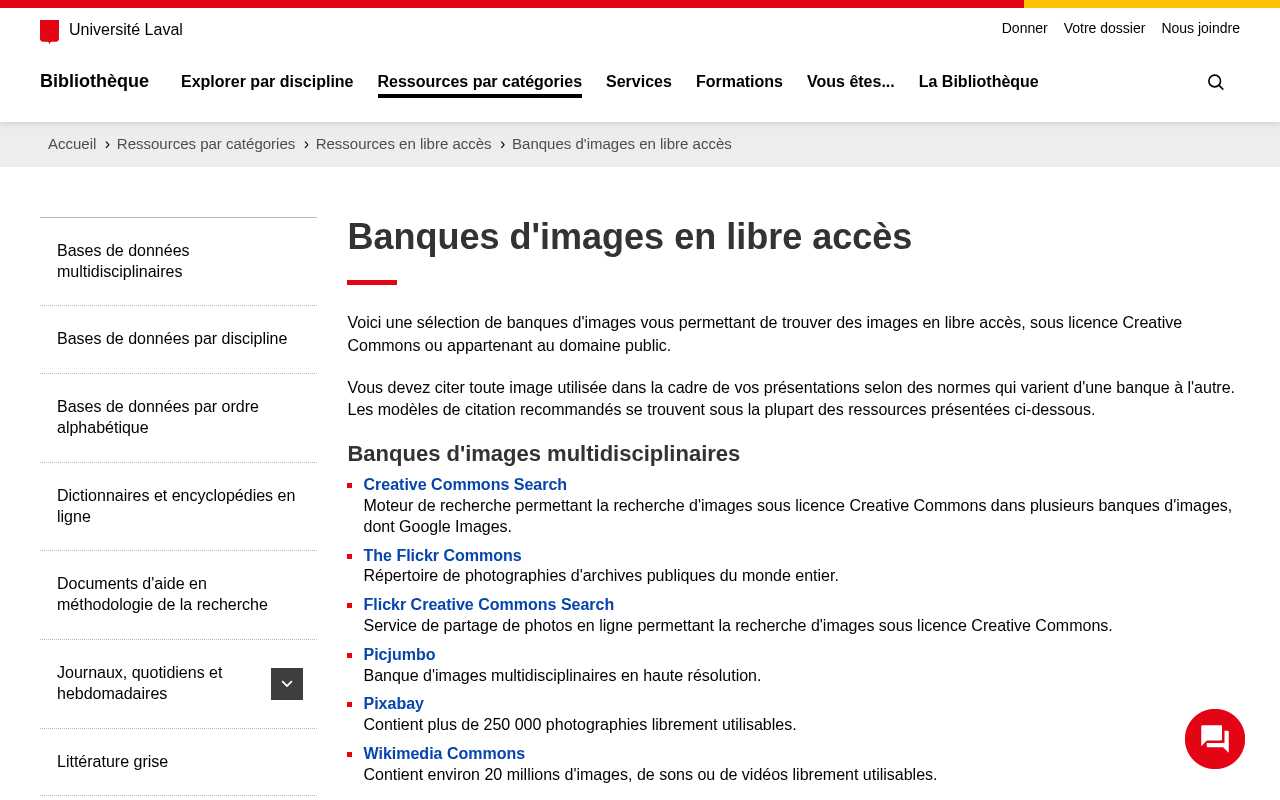The image size is (1280, 800).
Task: Open the Explorer par discipline menu
Action: point(267,82)
